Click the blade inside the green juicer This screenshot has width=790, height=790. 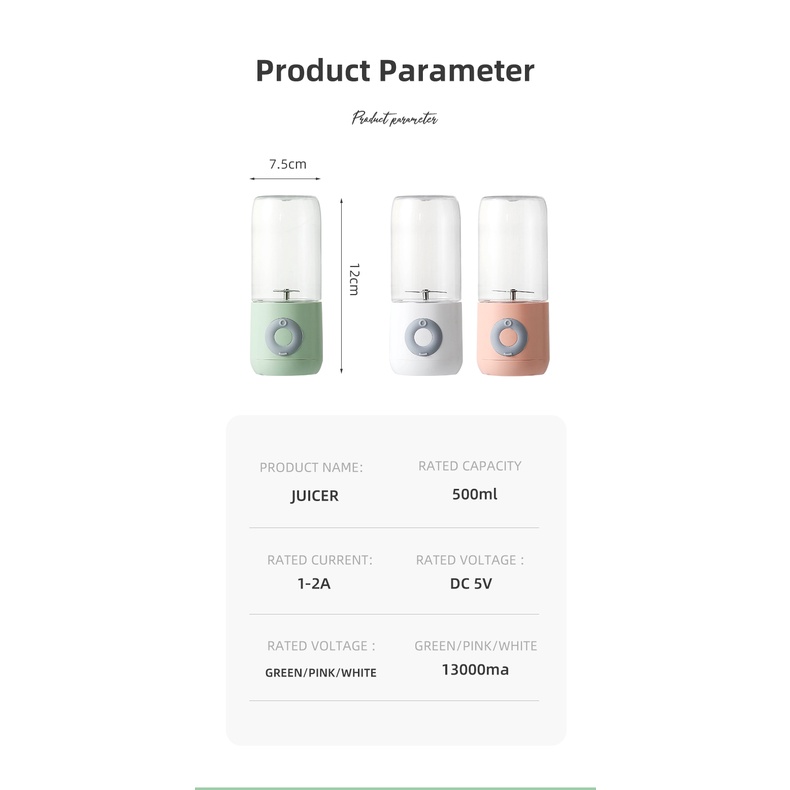click(286, 294)
